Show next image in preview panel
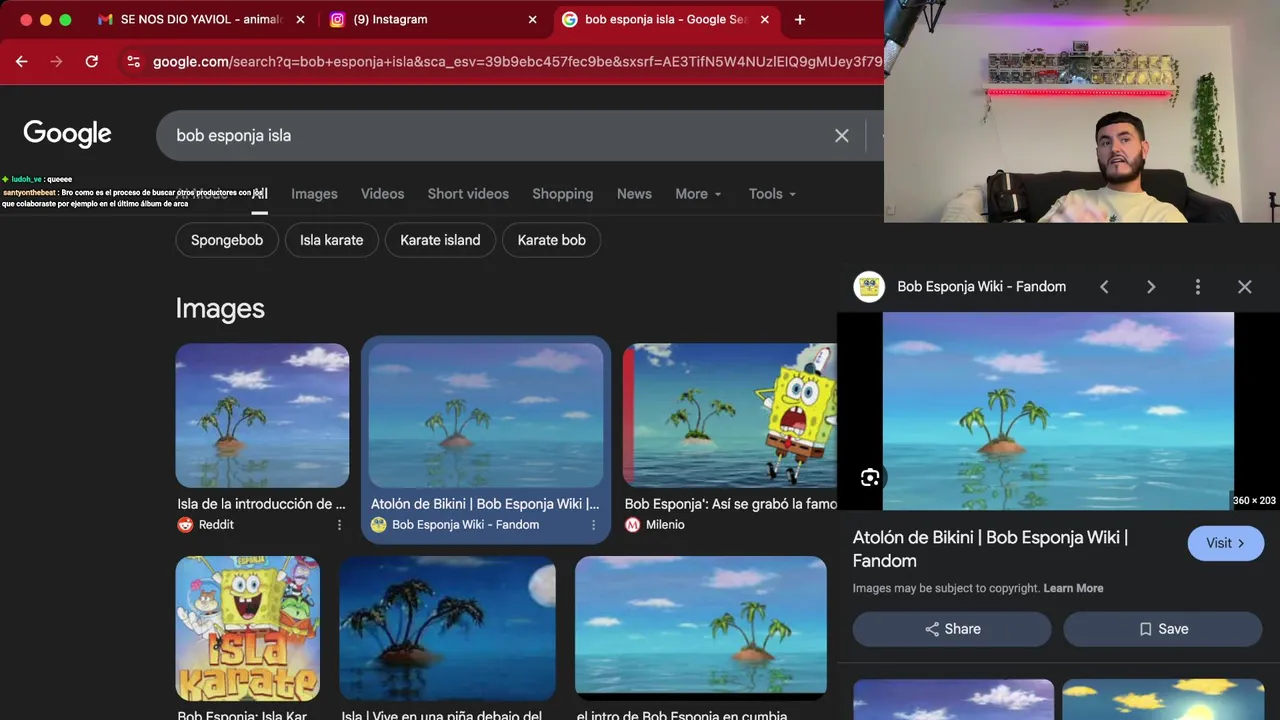 1151,287
